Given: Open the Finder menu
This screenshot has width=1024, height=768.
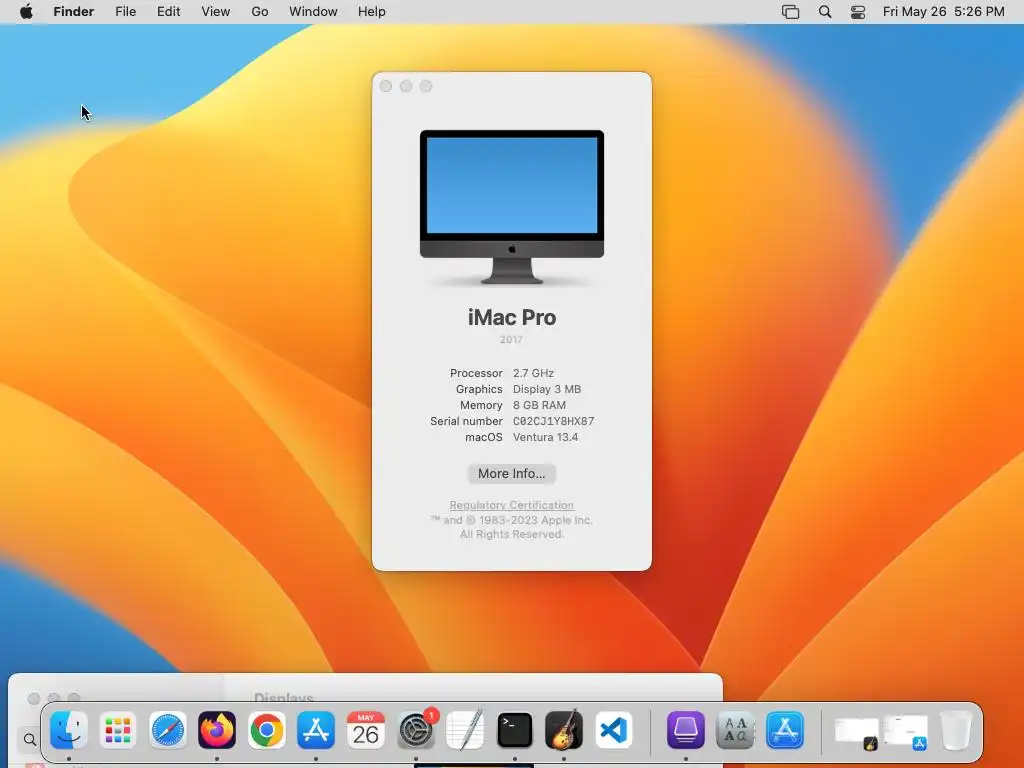Looking at the screenshot, I should (x=73, y=12).
